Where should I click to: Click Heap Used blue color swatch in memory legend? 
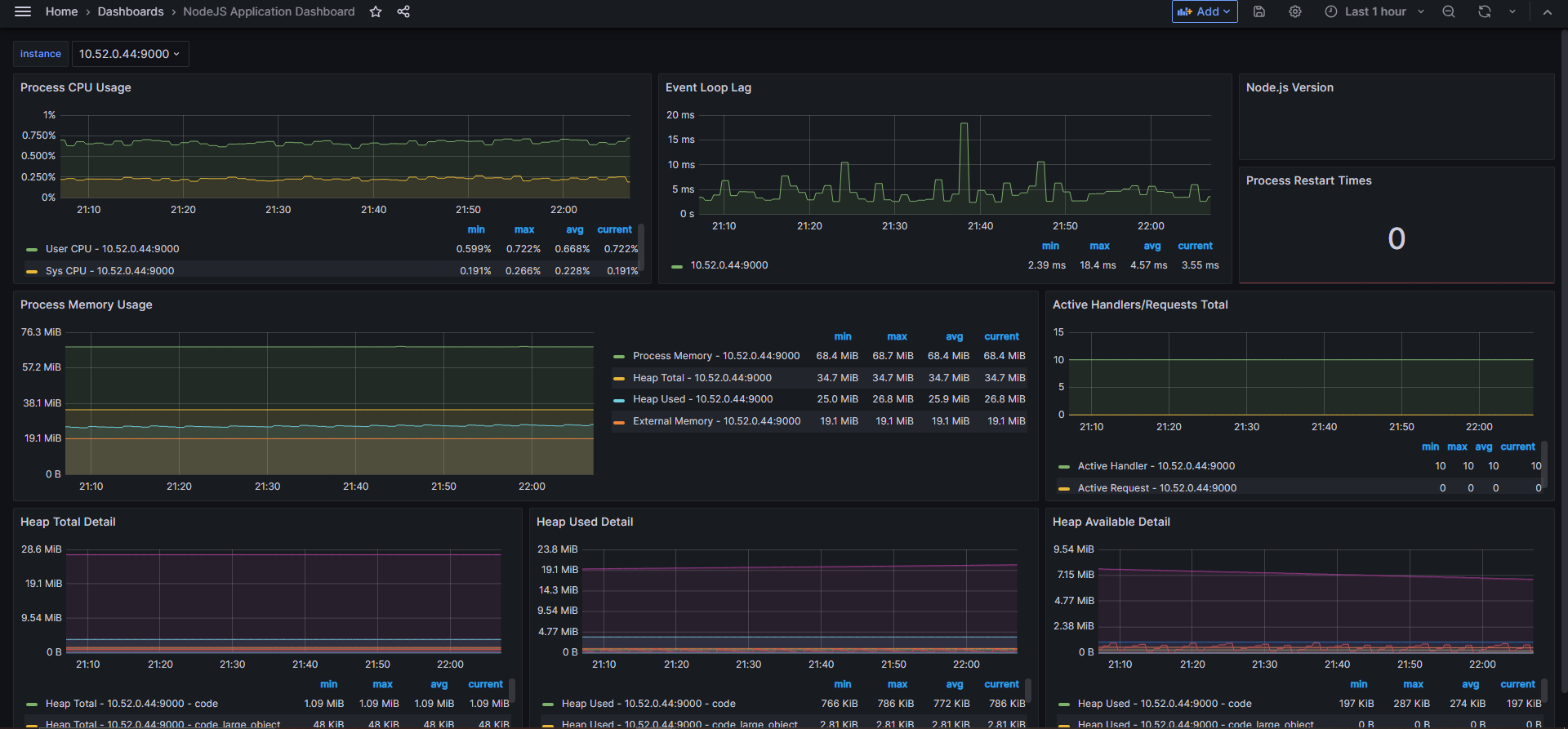(619, 400)
